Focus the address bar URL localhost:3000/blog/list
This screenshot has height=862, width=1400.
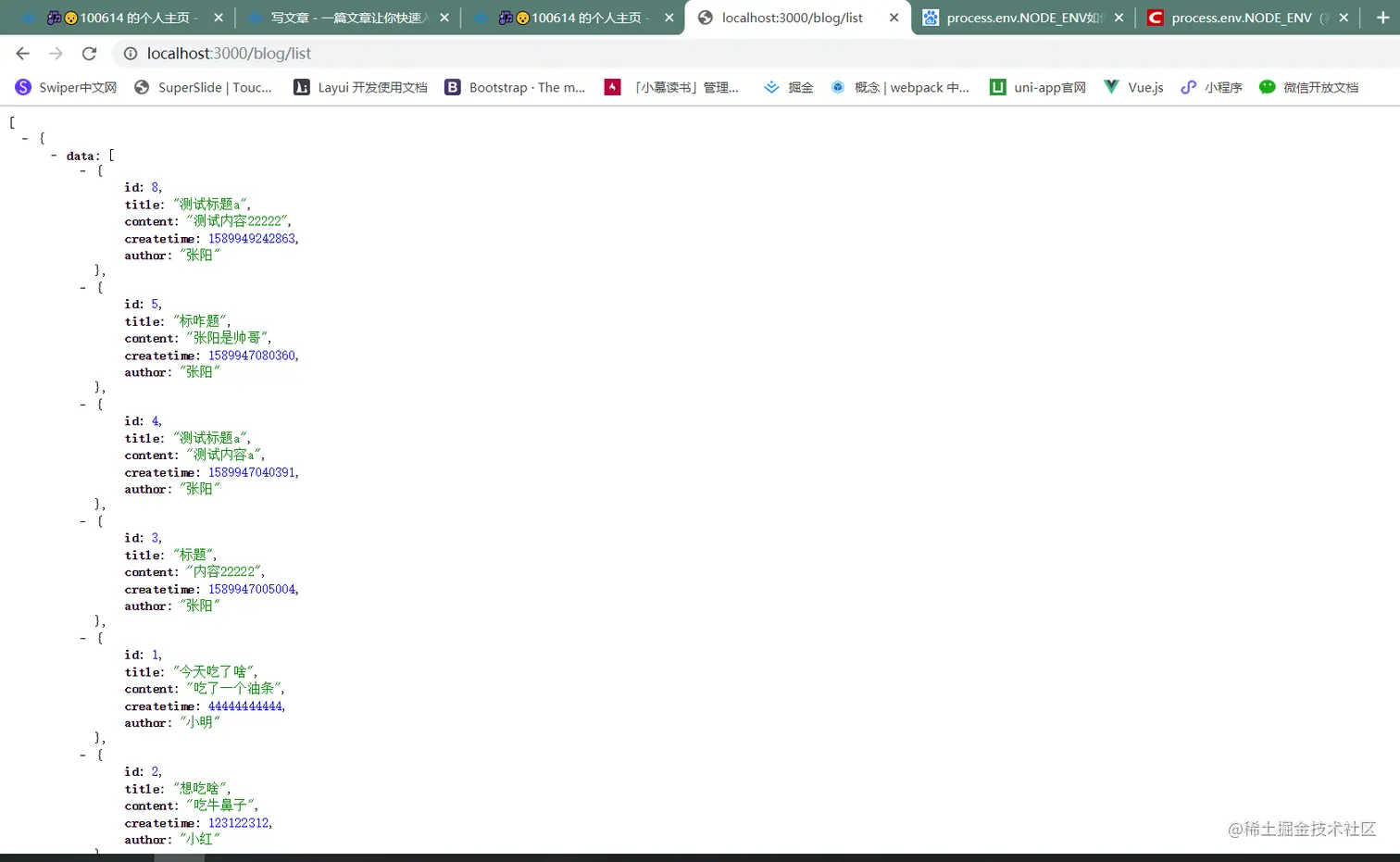point(229,54)
